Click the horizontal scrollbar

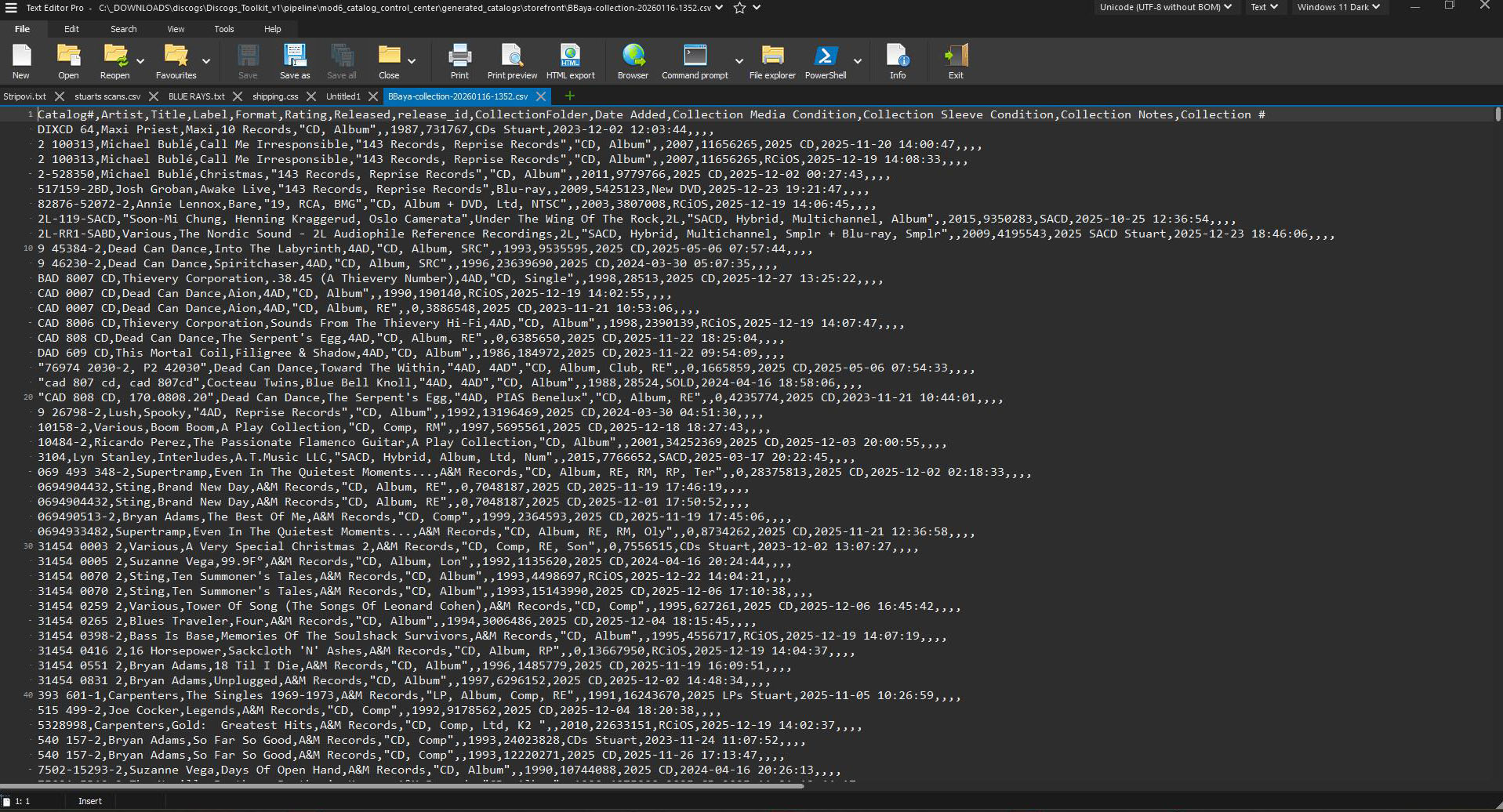coord(401,785)
